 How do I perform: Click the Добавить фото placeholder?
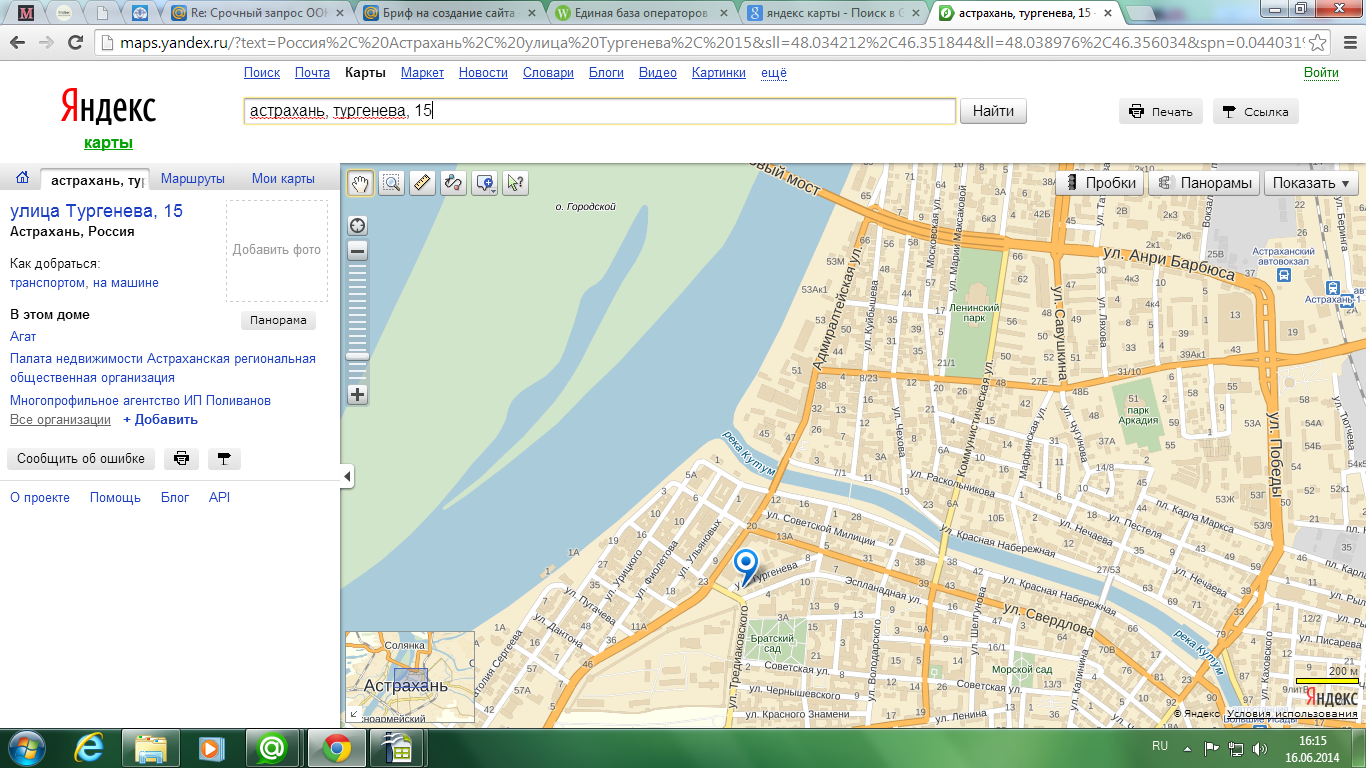click(x=277, y=250)
